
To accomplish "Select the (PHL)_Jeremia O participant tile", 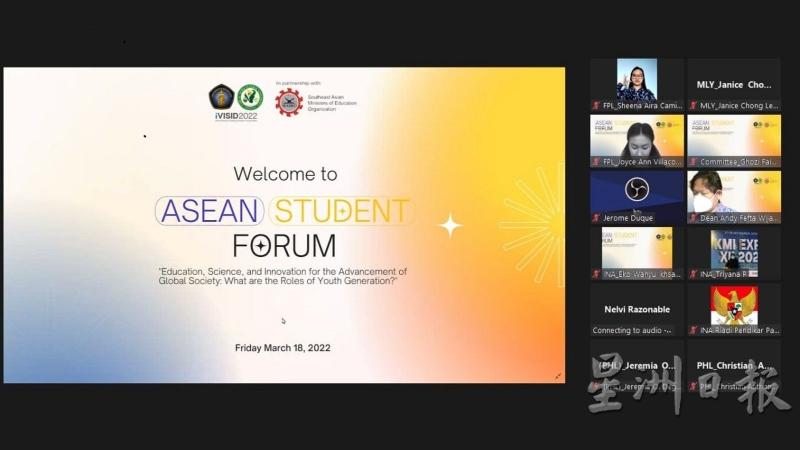I will coord(637,366).
